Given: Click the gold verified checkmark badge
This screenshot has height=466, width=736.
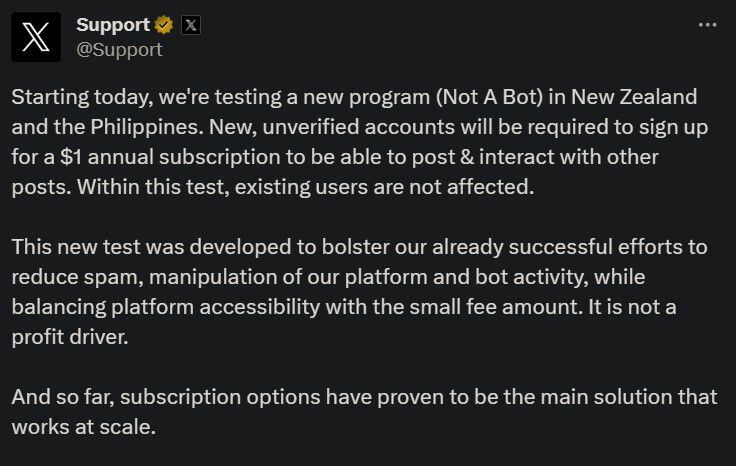Looking at the screenshot, I should click(163, 25).
